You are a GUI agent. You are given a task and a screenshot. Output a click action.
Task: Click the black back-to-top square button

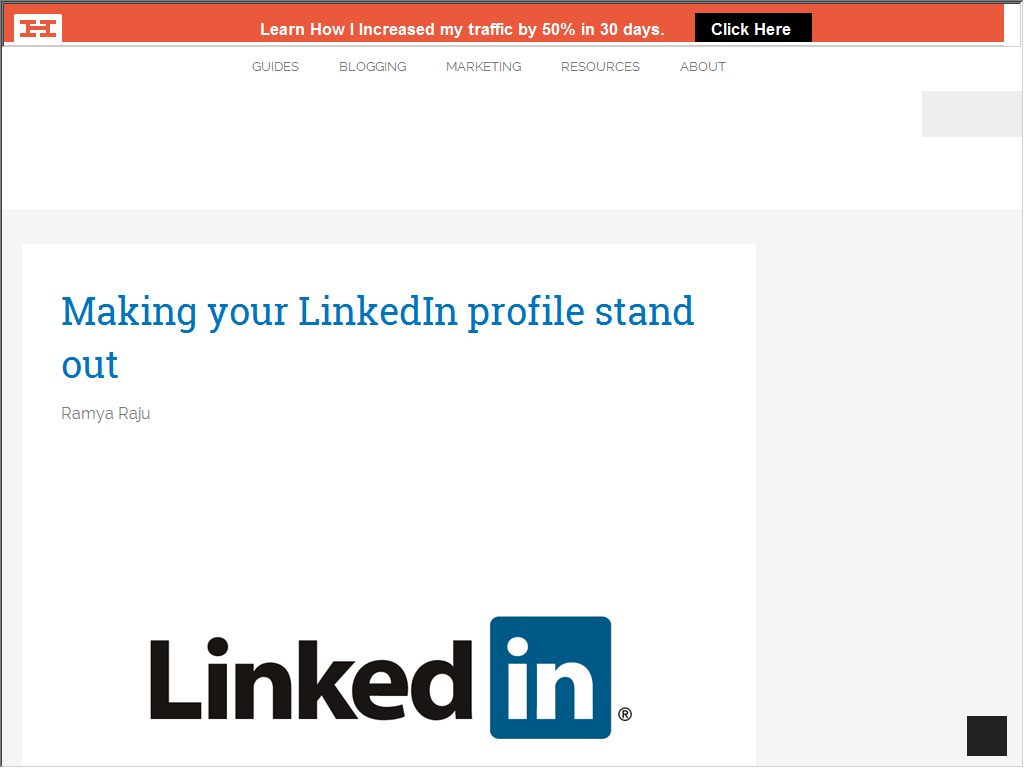pyautogui.click(x=987, y=735)
